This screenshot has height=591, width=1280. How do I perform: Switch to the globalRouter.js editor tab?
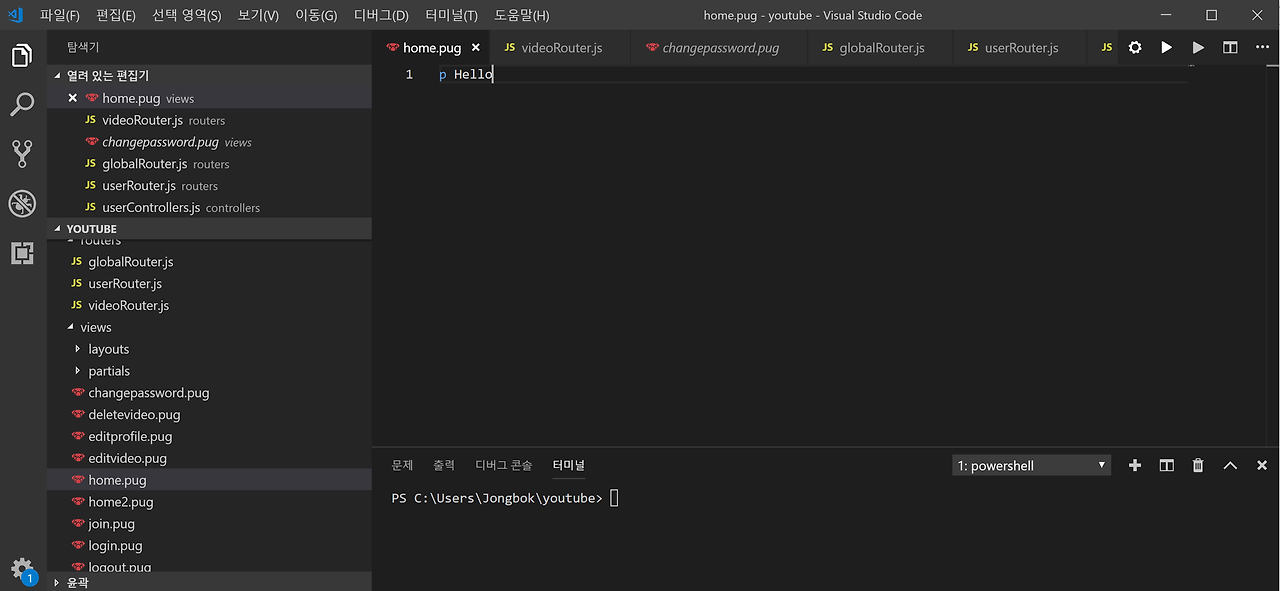pos(882,47)
